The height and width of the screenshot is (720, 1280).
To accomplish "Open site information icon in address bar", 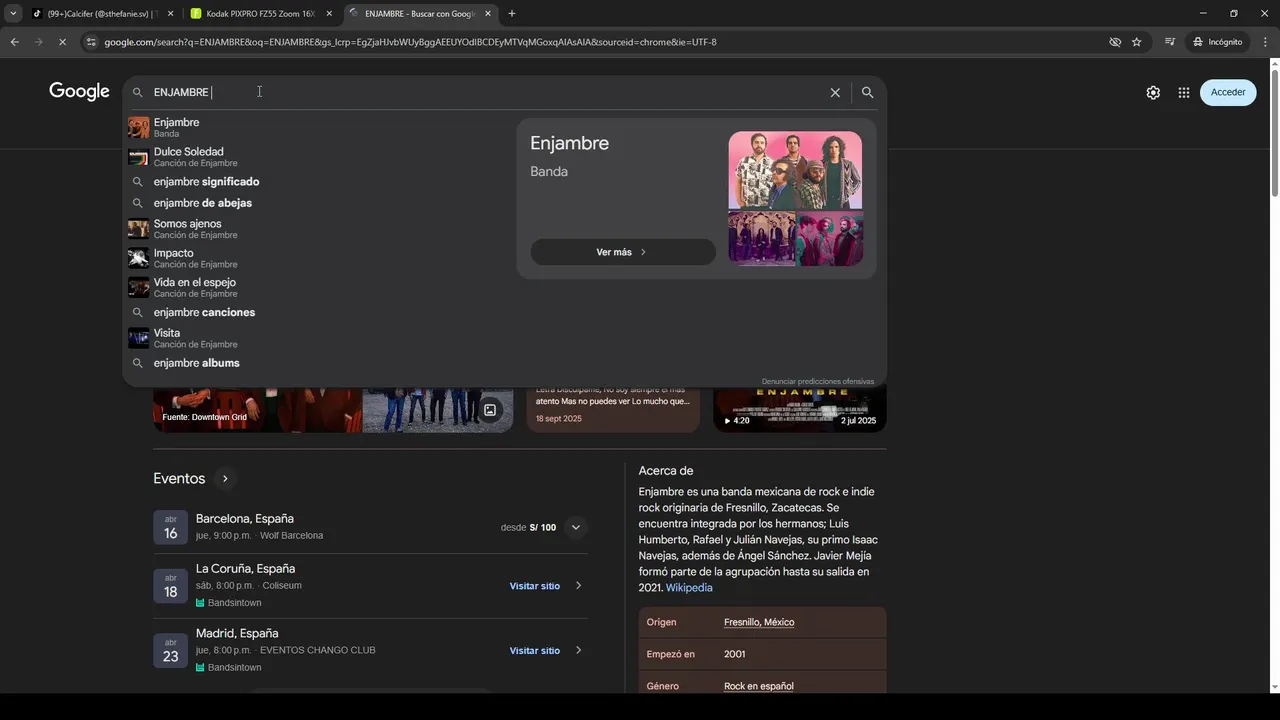I will (x=91, y=42).
